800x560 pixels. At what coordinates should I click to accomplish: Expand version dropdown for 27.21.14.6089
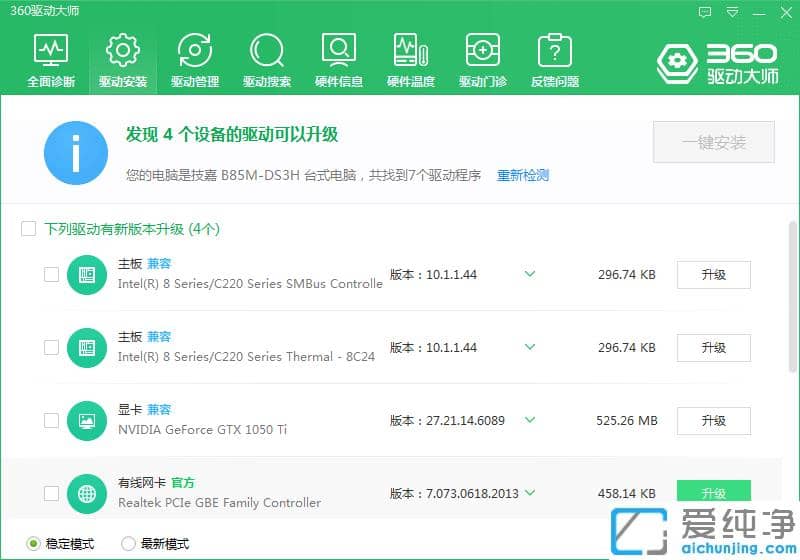530,420
